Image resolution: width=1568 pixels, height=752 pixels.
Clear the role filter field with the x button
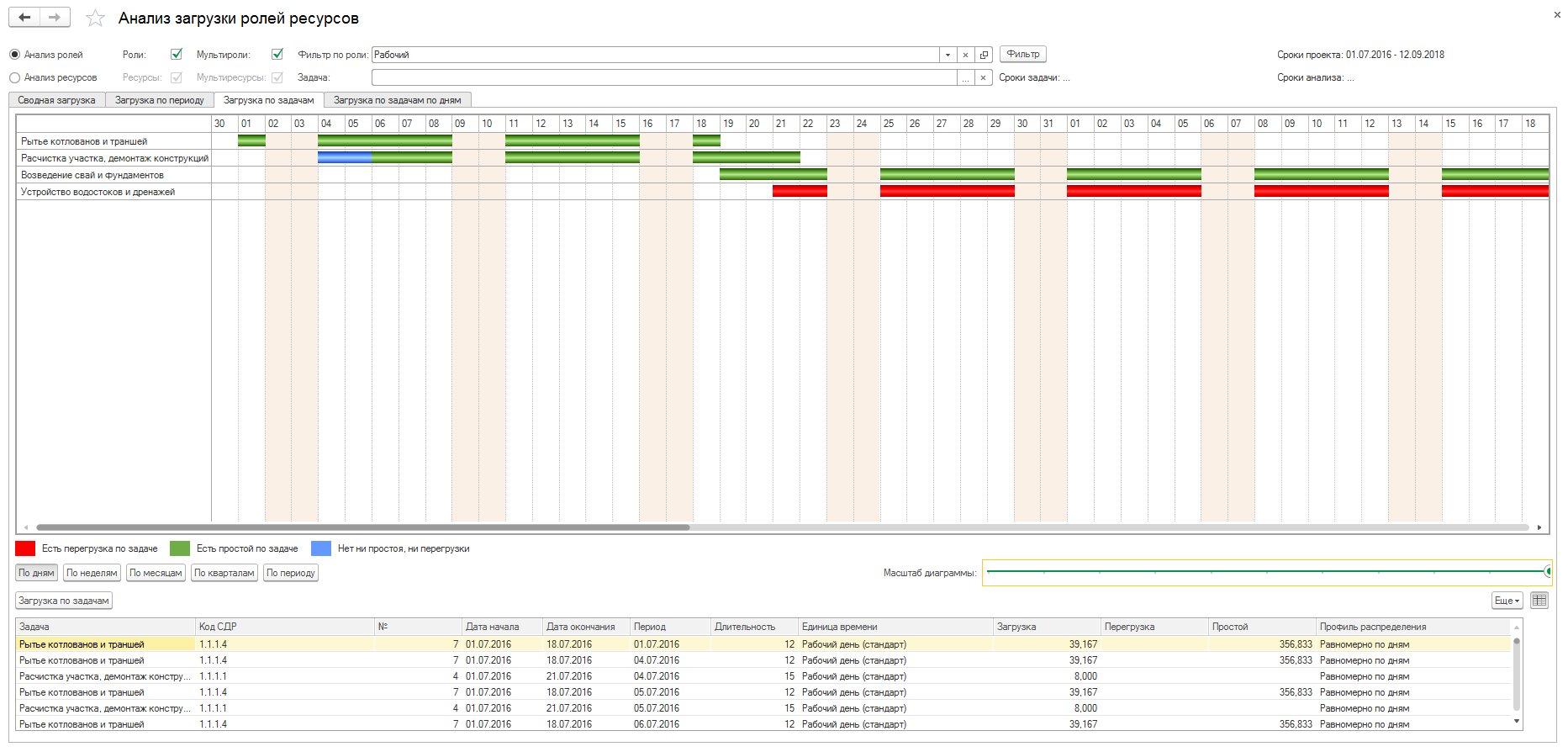pyautogui.click(x=965, y=55)
